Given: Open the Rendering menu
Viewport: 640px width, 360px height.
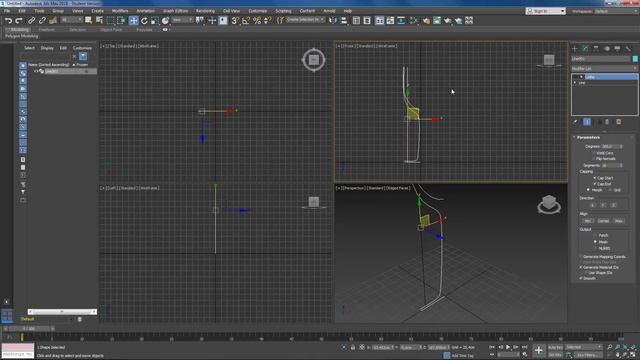Looking at the screenshot, I should [205, 11].
